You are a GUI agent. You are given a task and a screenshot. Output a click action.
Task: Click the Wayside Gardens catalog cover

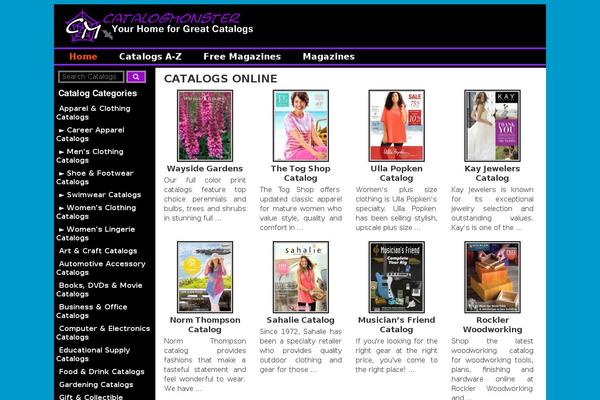[x=205, y=126]
